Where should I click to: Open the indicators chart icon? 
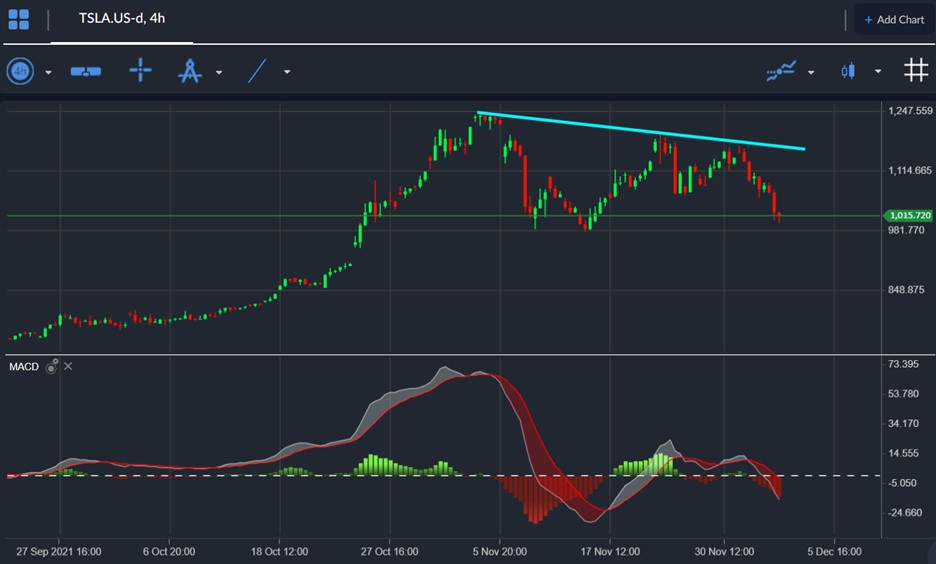[x=781, y=71]
